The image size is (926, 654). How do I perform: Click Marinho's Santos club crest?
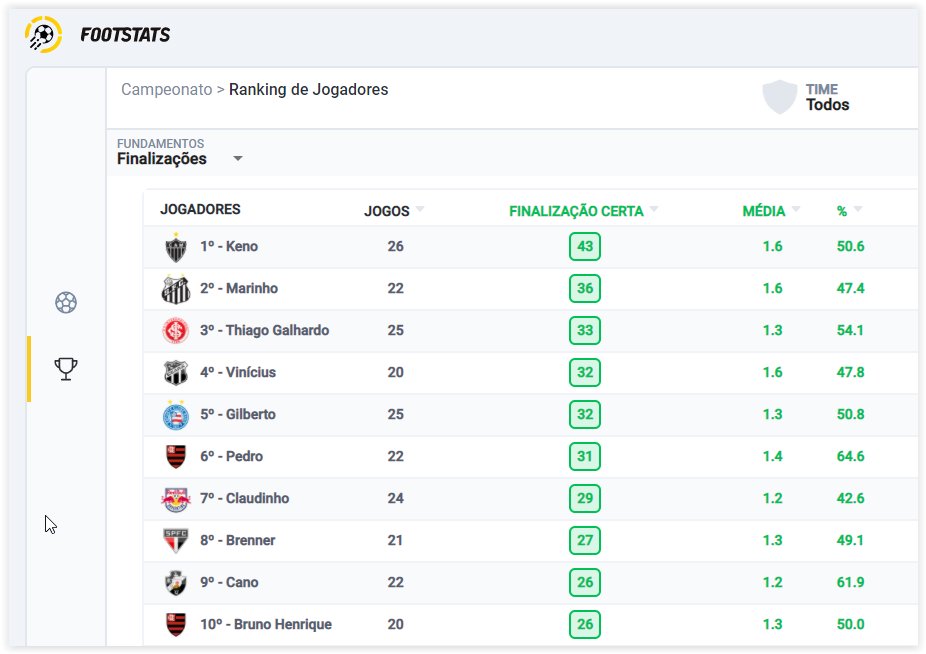[x=176, y=289]
